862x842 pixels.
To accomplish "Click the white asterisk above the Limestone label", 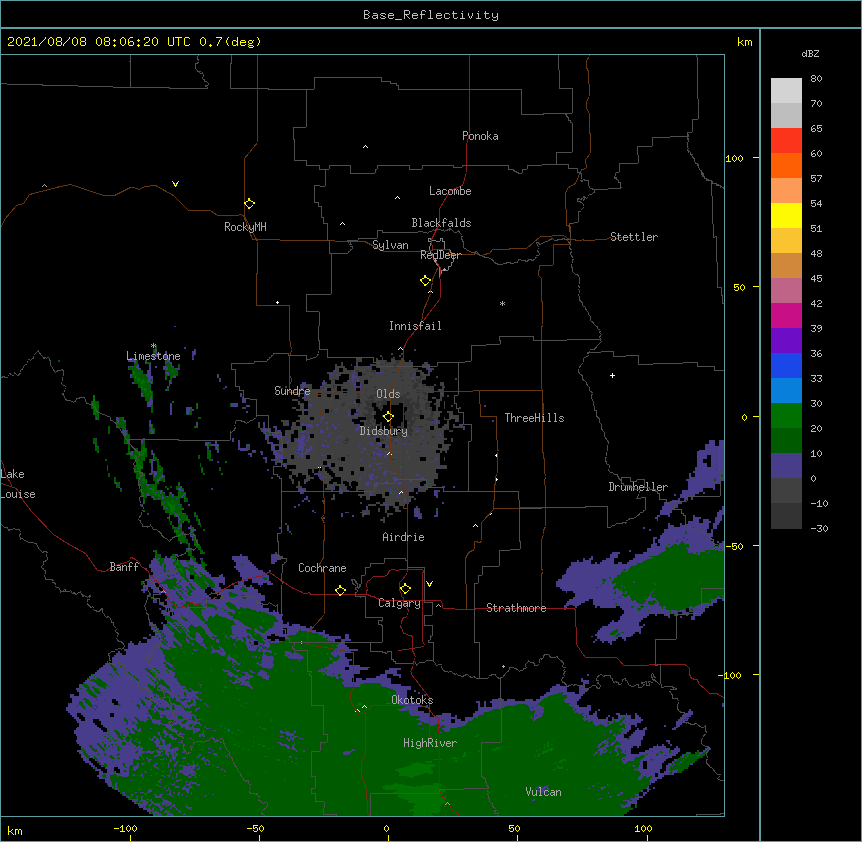I will point(153,346).
